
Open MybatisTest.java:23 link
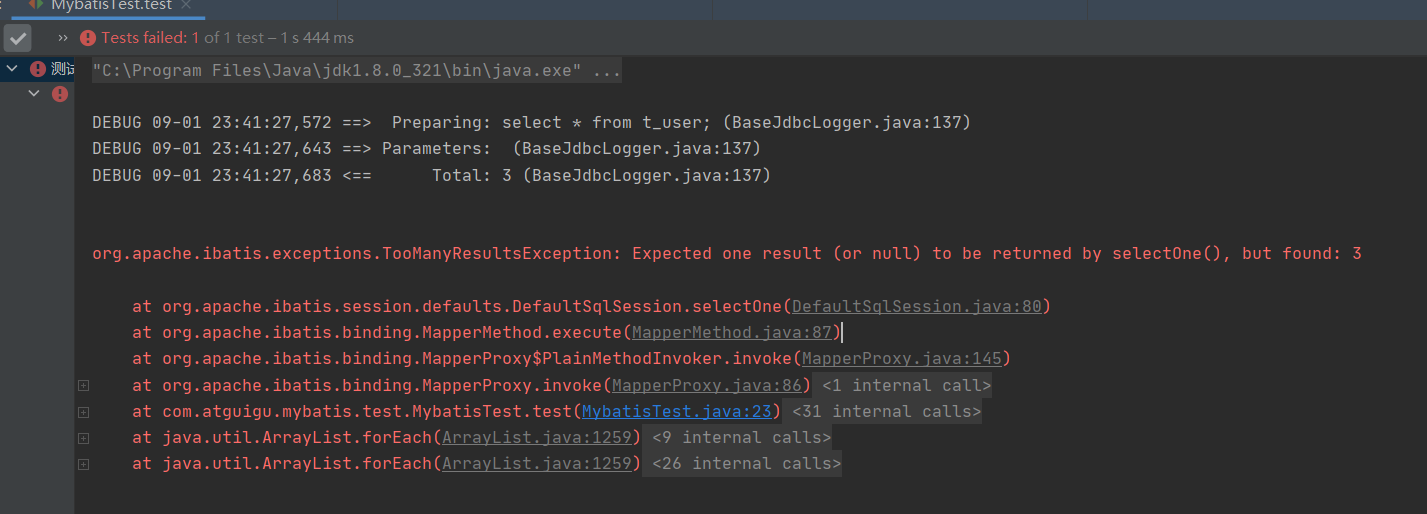(x=677, y=411)
